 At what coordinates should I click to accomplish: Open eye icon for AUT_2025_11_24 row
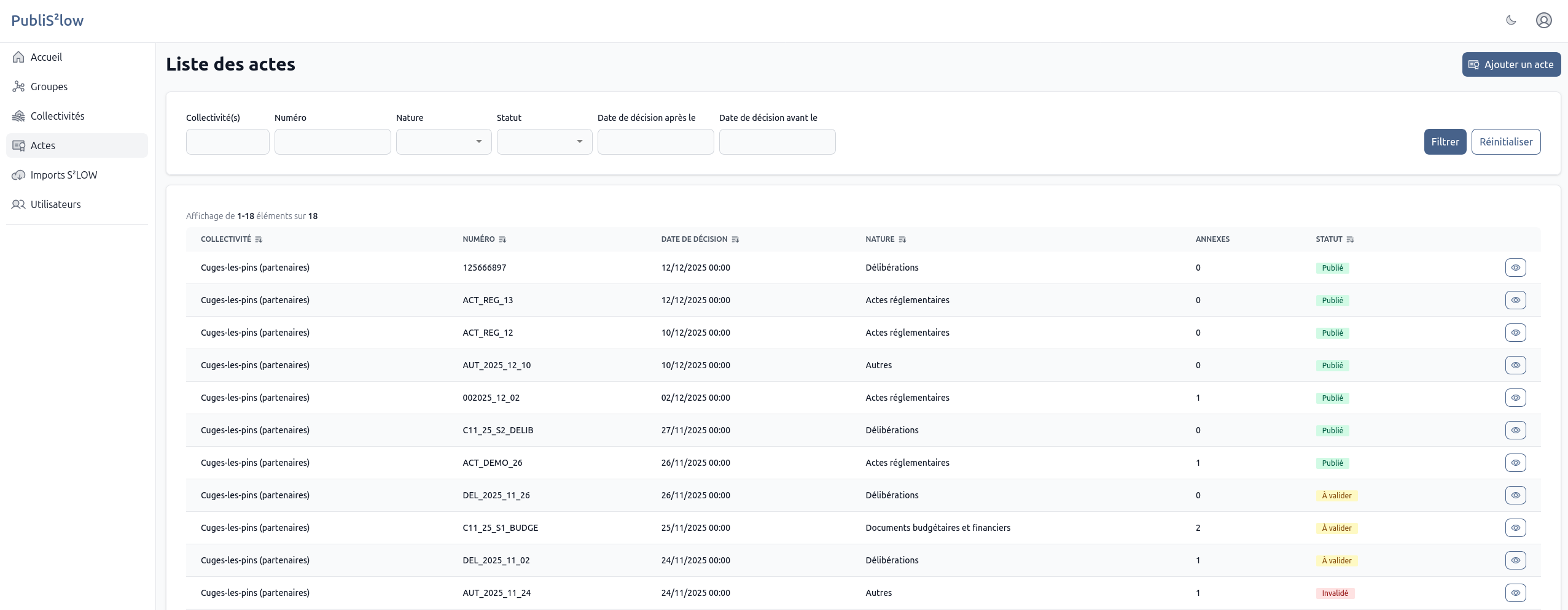tap(1515, 593)
